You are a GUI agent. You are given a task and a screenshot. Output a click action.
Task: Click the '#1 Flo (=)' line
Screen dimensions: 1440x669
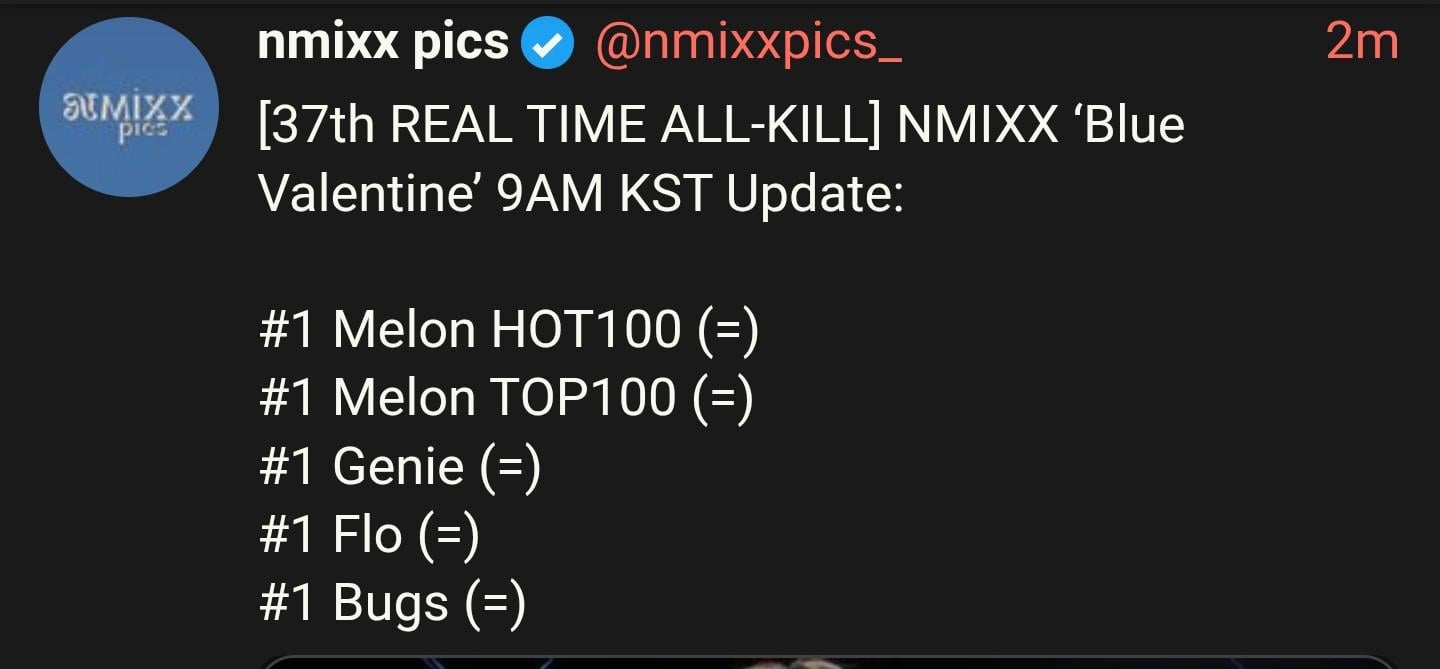pyautogui.click(x=369, y=535)
